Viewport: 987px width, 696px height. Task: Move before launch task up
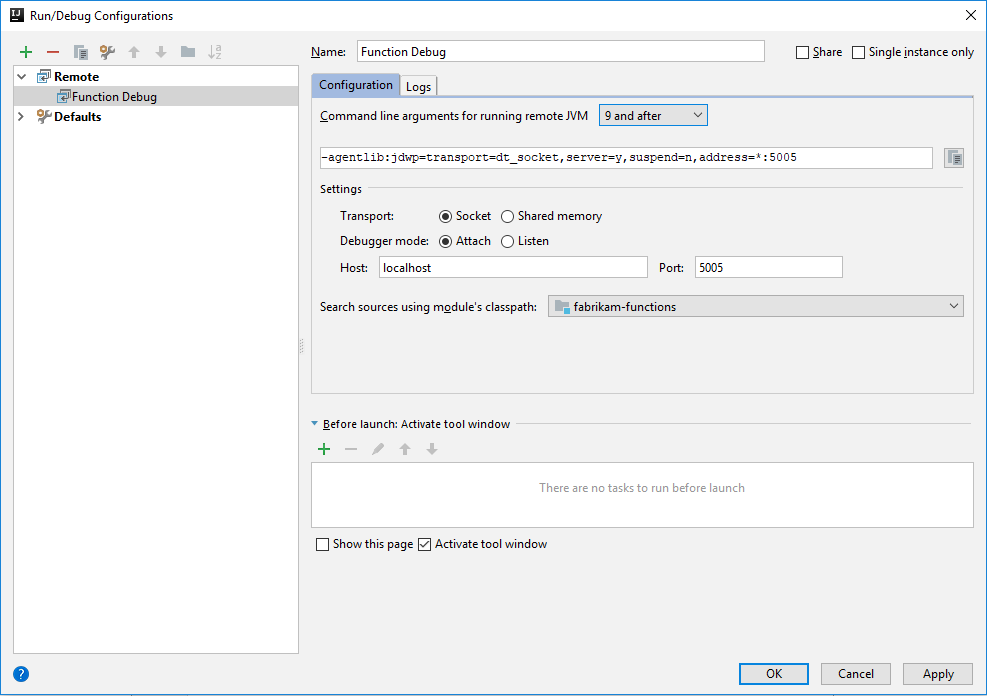pos(405,449)
